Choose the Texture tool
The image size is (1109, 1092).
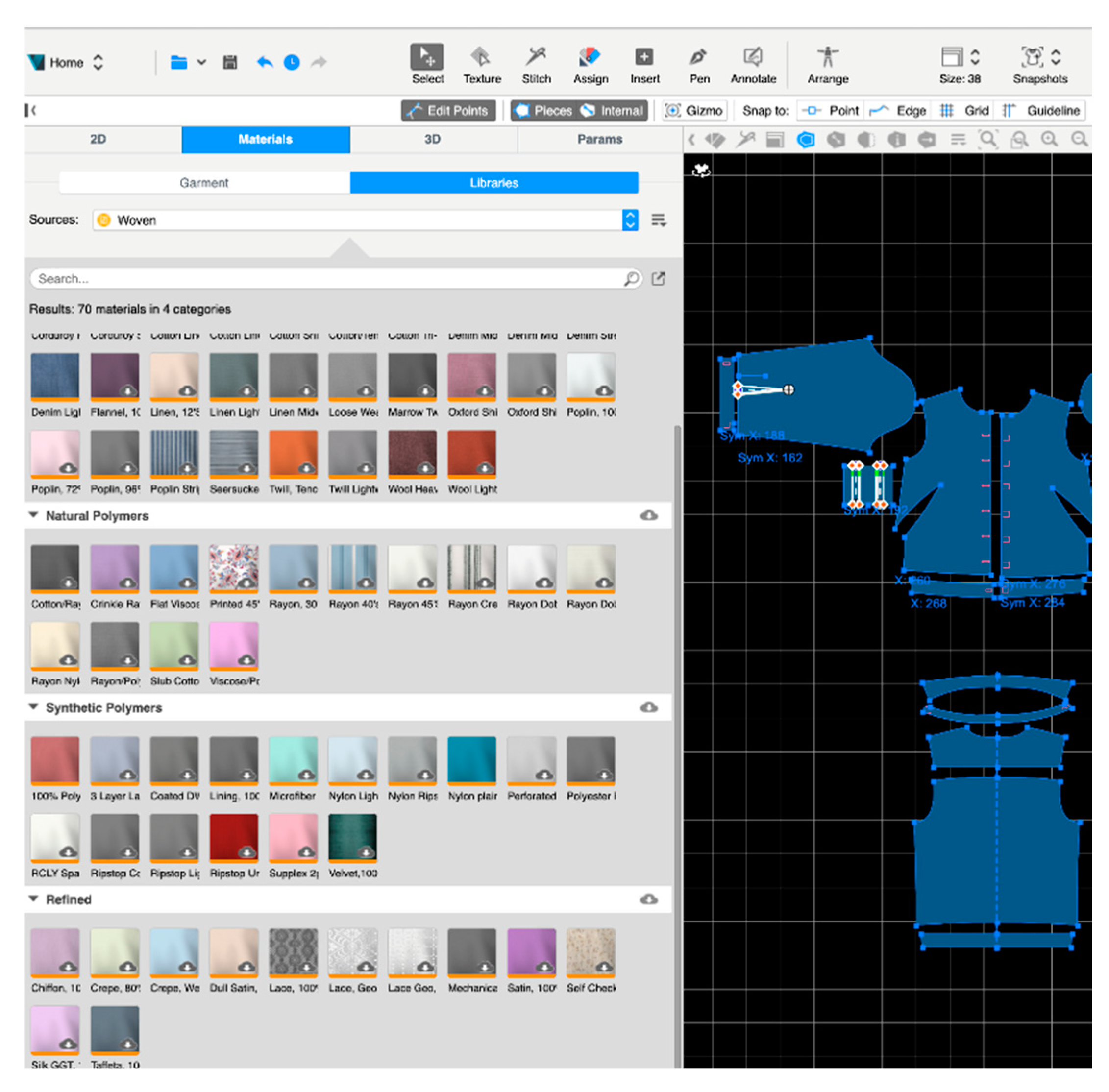[x=481, y=64]
